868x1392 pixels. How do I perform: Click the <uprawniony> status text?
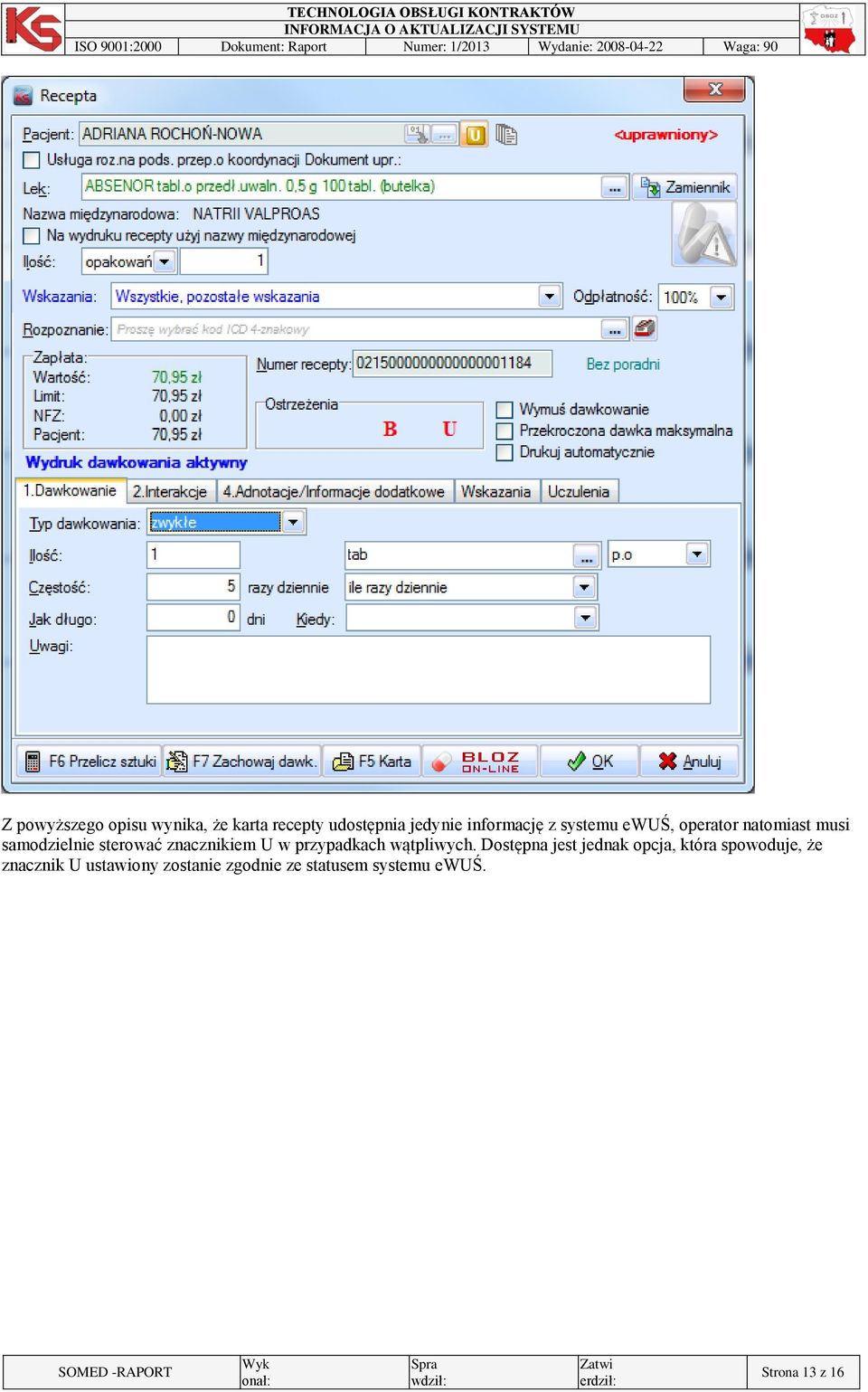[x=666, y=135]
